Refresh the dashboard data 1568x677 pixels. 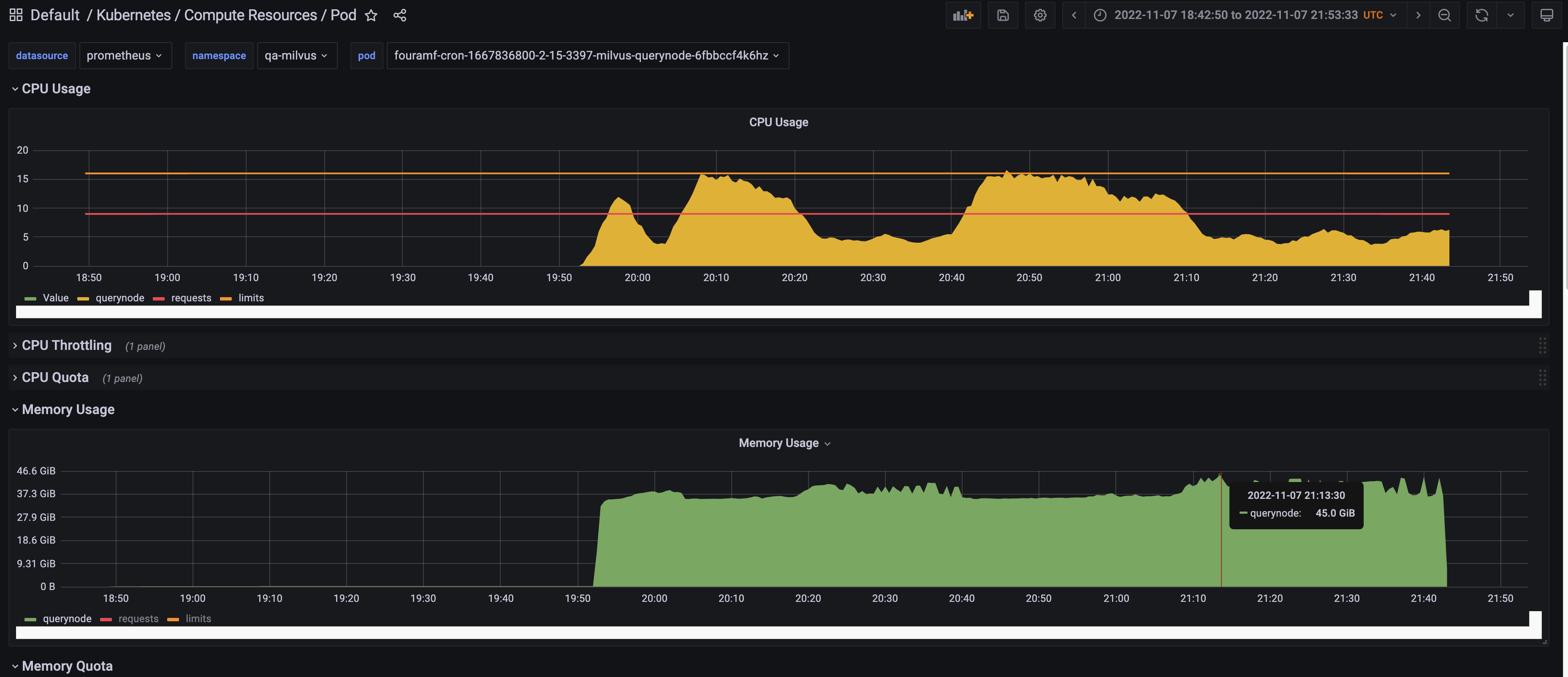coord(1481,15)
